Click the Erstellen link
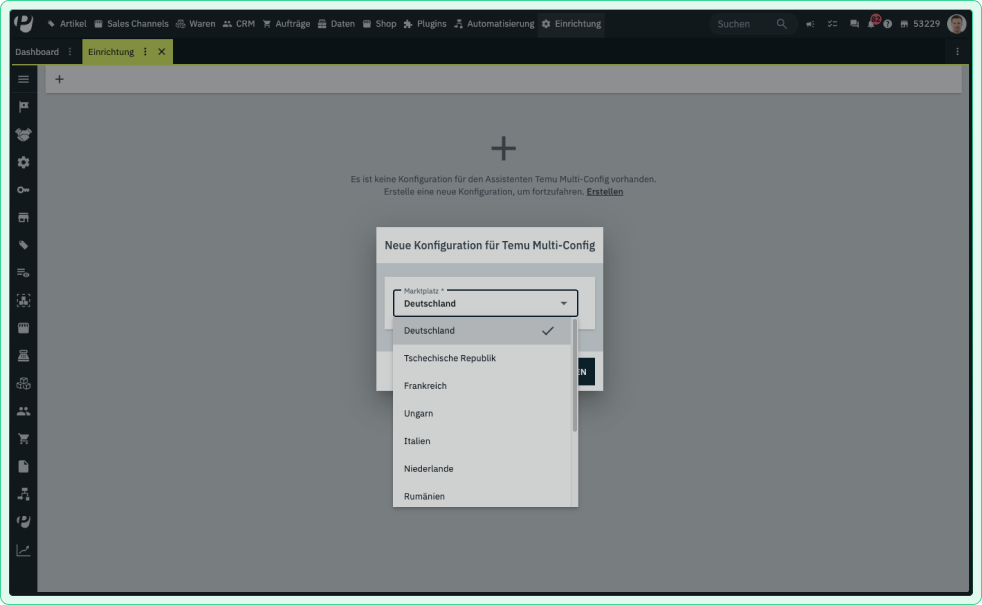982x605 pixels. click(x=604, y=192)
